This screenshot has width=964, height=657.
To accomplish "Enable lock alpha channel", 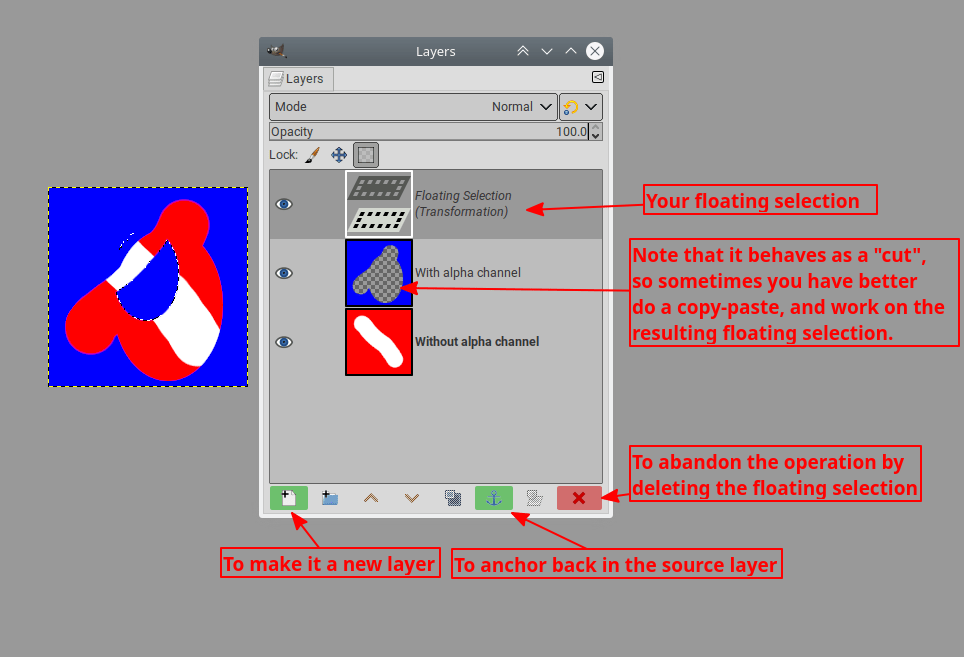I will point(365,155).
